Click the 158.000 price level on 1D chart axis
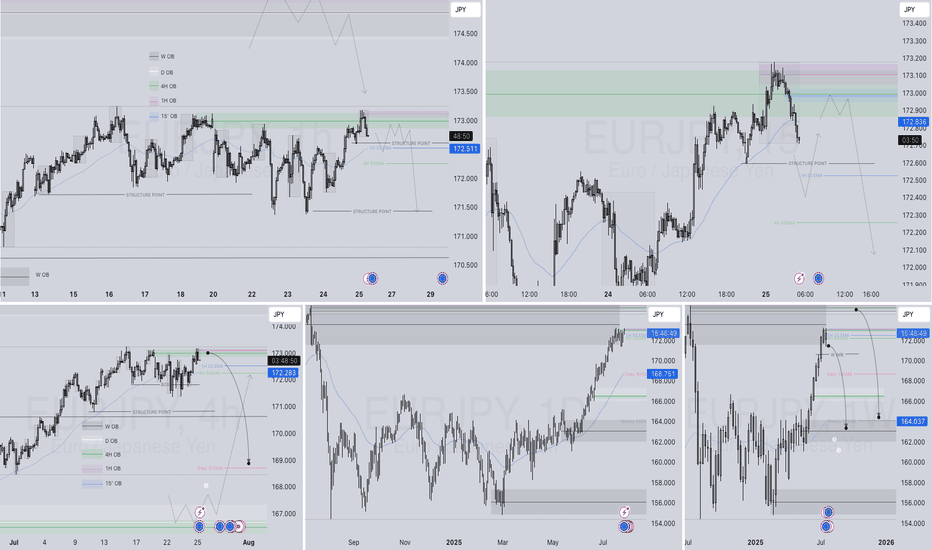This screenshot has width=932, height=550. point(663,483)
